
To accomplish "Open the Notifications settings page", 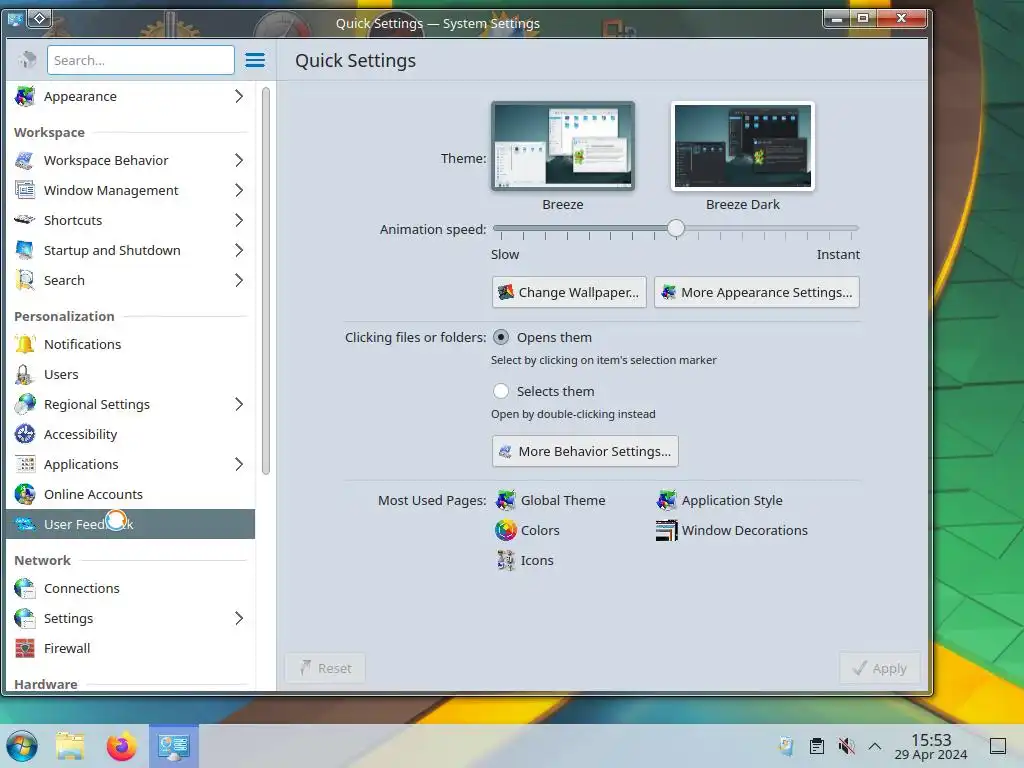I will pyautogui.click(x=130, y=344).
